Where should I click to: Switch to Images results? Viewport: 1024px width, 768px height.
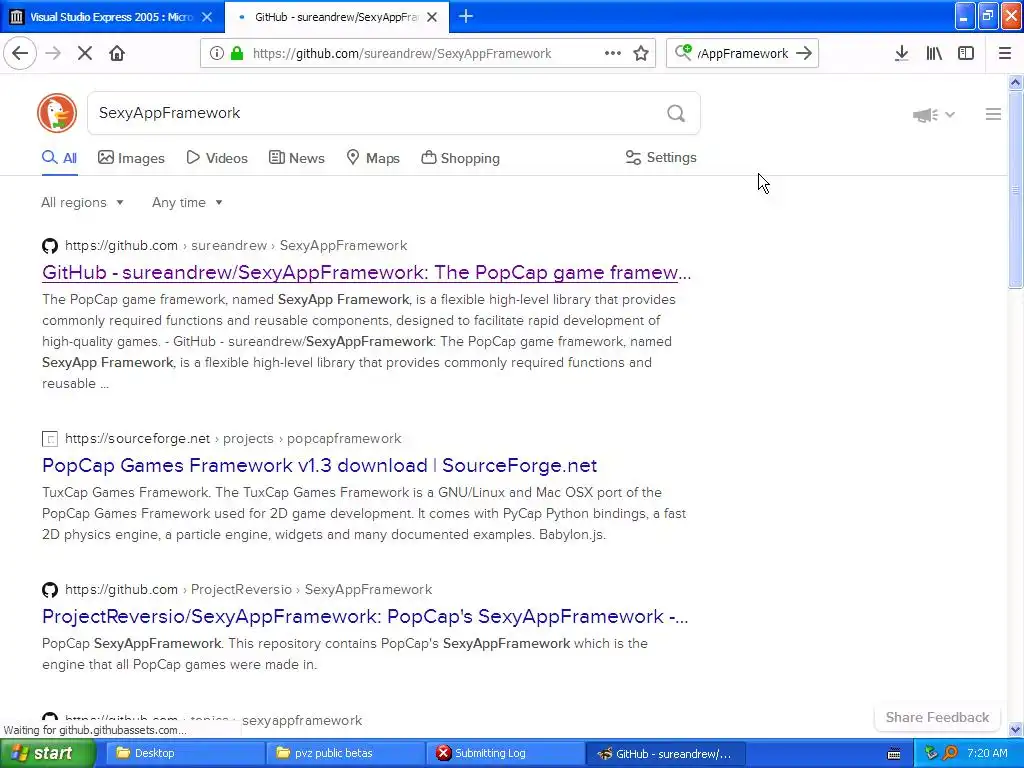click(x=131, y=158)
